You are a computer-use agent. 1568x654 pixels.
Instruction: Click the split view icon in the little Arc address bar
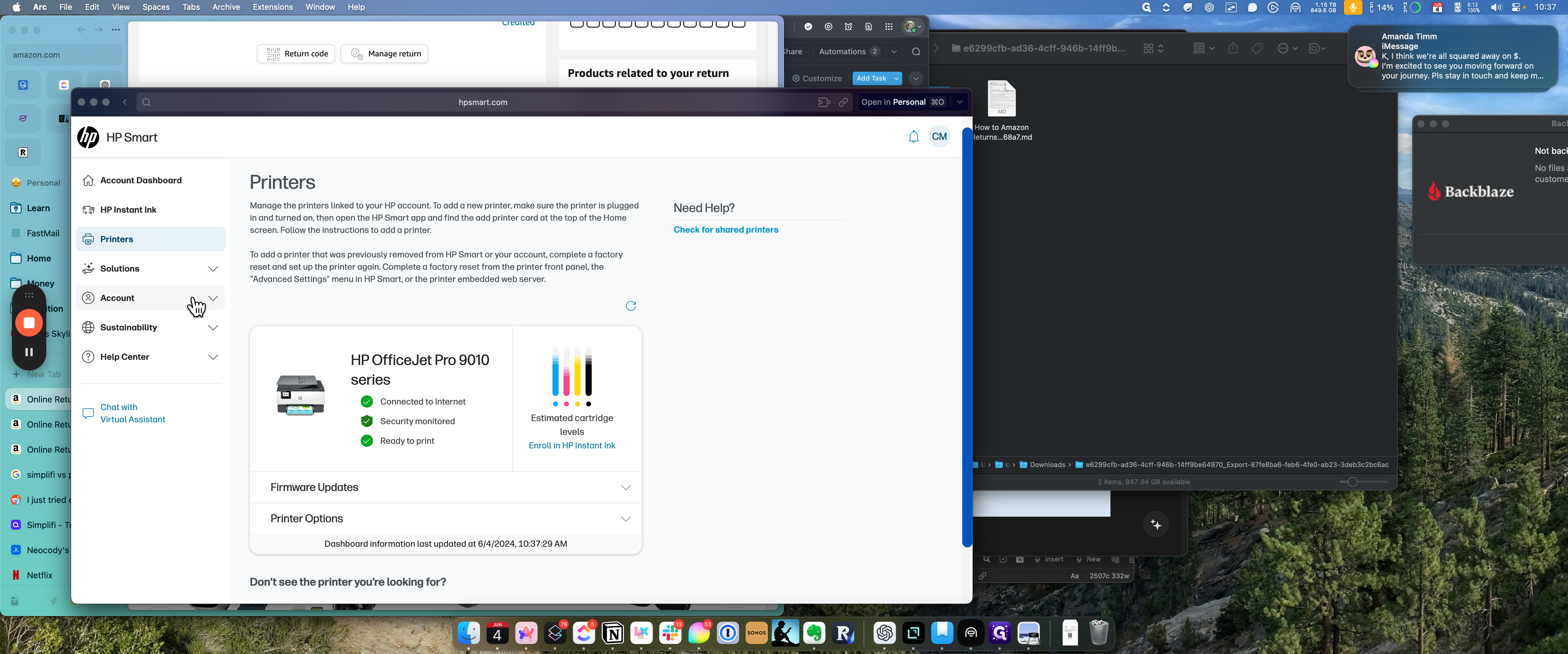pos(824,102)
